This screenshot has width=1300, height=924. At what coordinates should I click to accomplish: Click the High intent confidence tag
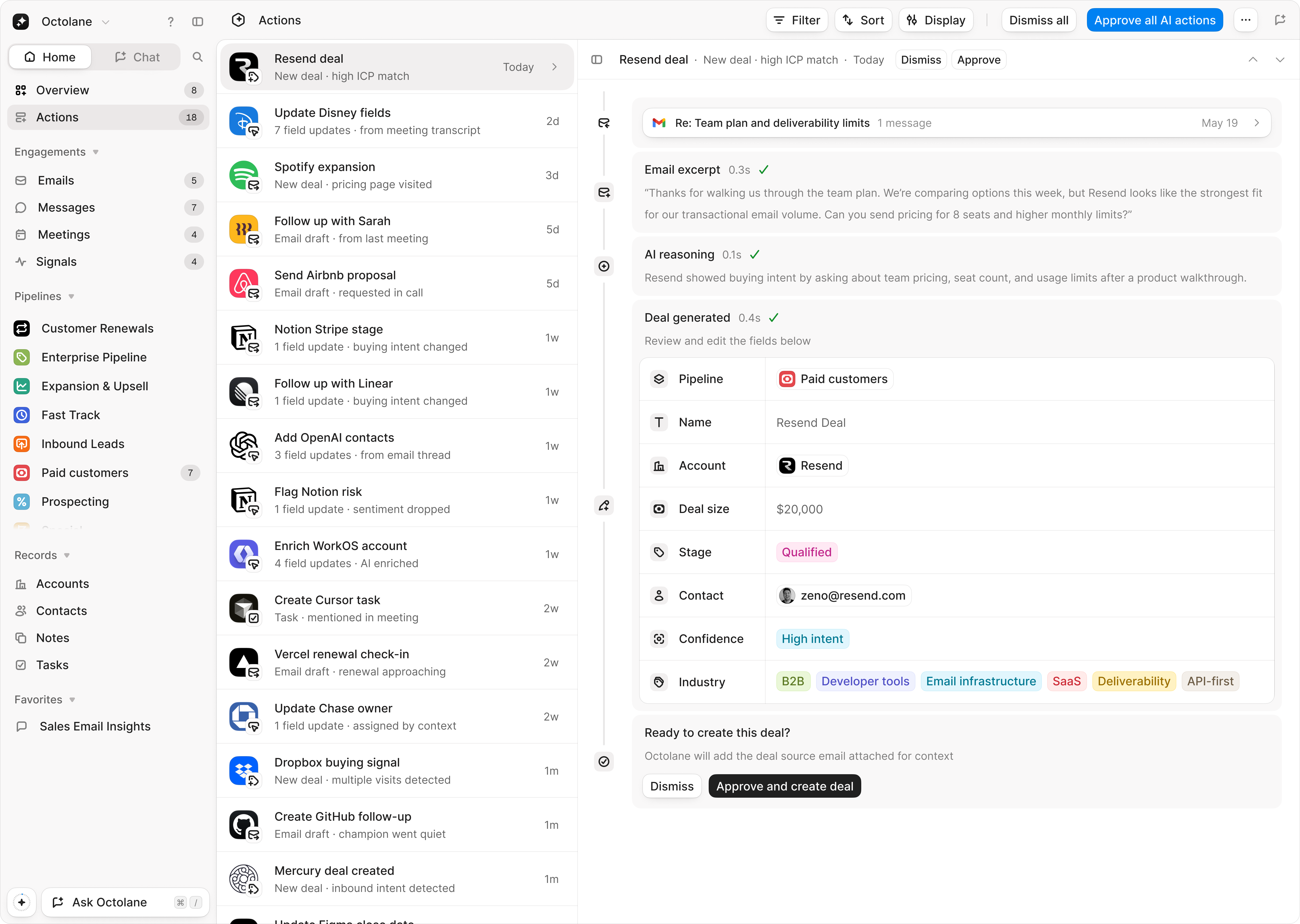pos(812,639)
